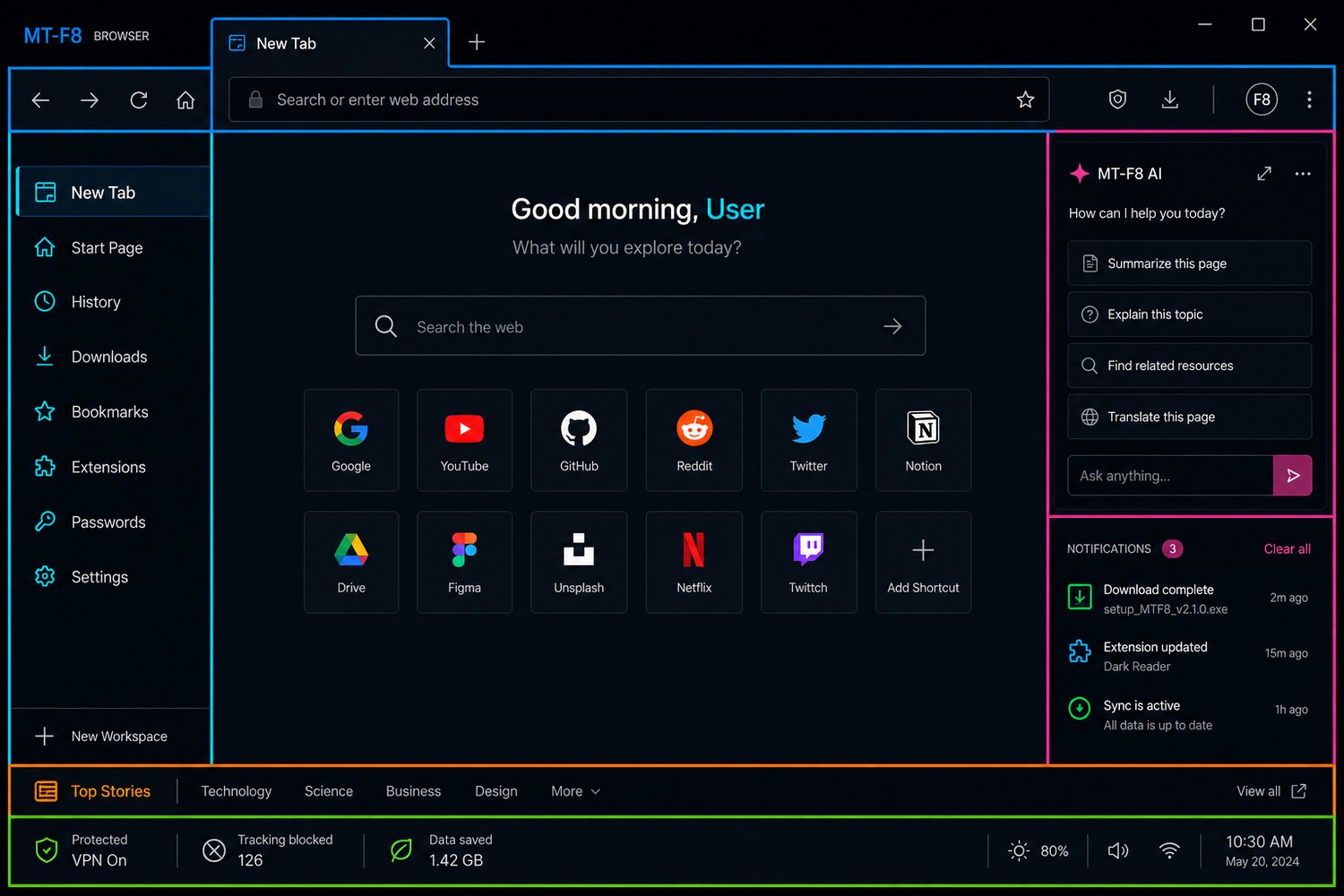Open the Sync is active notification

[x=1188, y=715]
